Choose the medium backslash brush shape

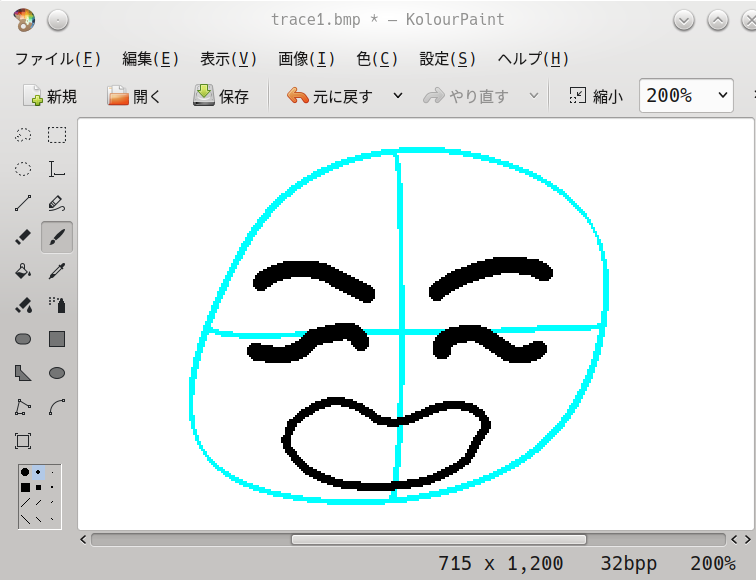tap(38, 519)
